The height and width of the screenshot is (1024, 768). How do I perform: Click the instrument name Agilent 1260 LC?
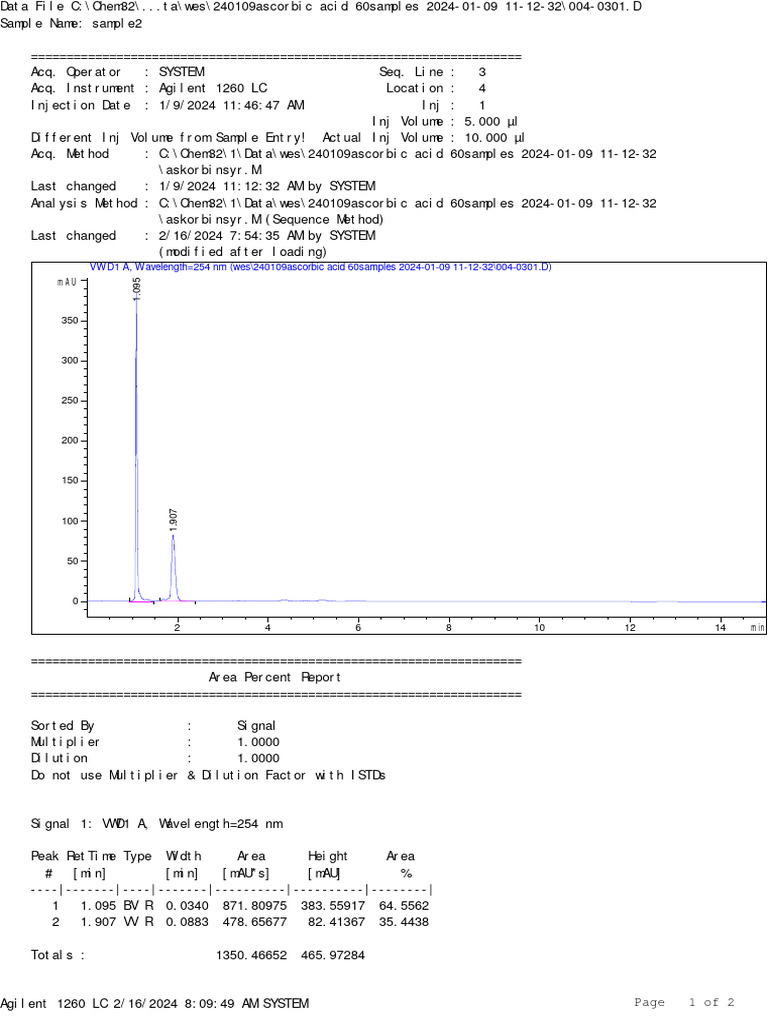point(213,88)
